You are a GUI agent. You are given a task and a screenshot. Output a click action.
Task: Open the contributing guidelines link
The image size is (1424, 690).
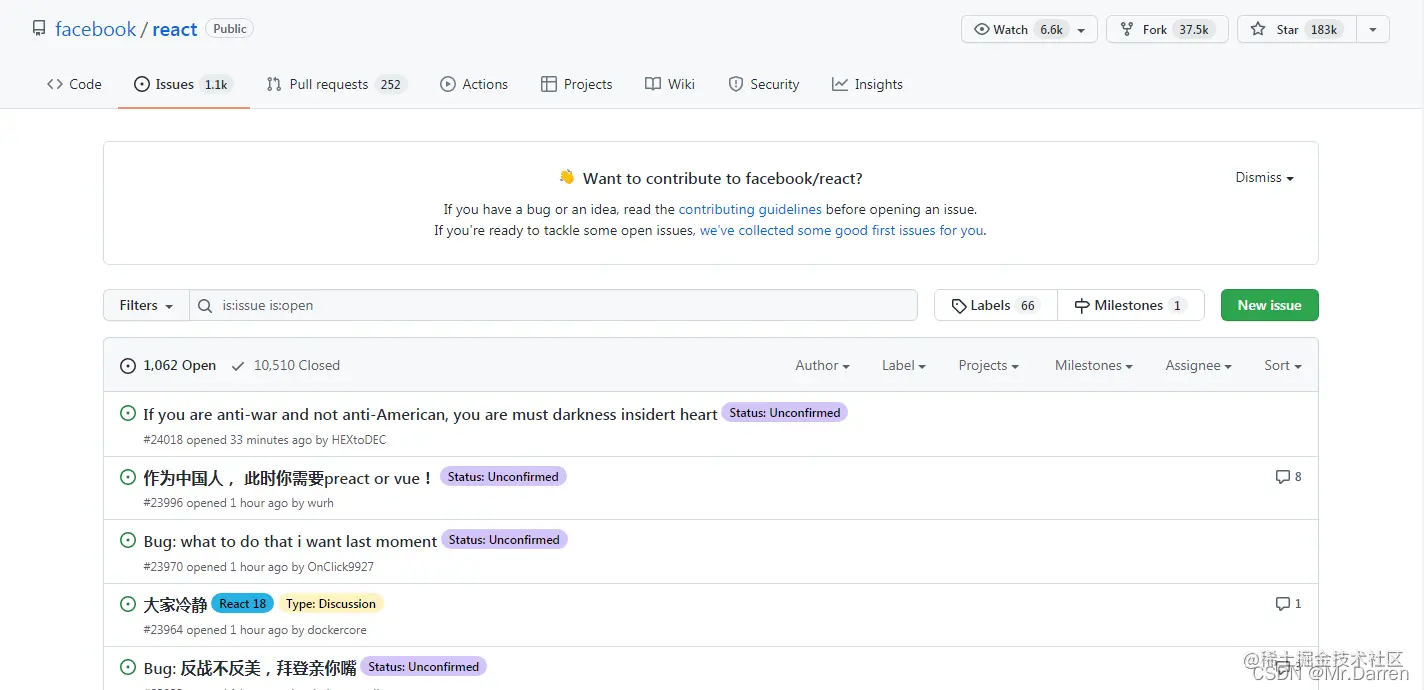(x=750, y=210)
